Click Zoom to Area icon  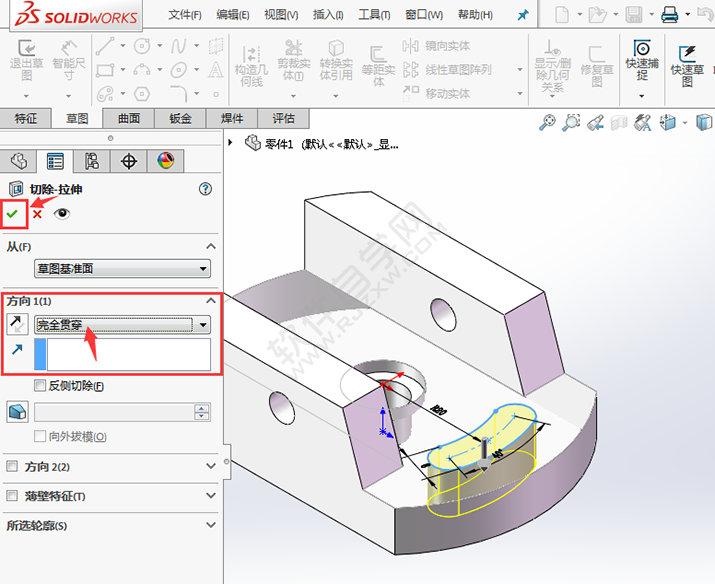pos(570,123)
